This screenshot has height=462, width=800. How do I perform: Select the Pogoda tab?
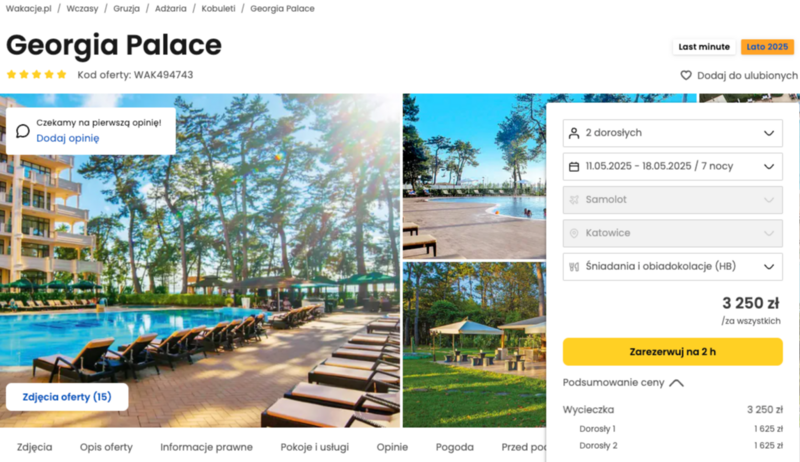point(455,447)
